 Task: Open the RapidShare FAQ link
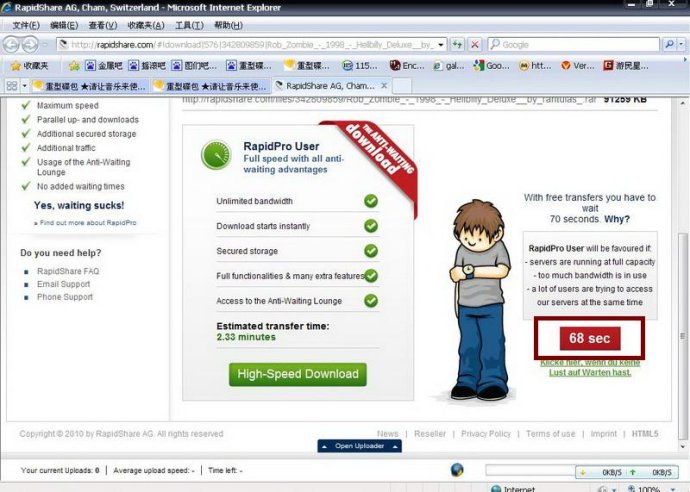click(68, 271)
